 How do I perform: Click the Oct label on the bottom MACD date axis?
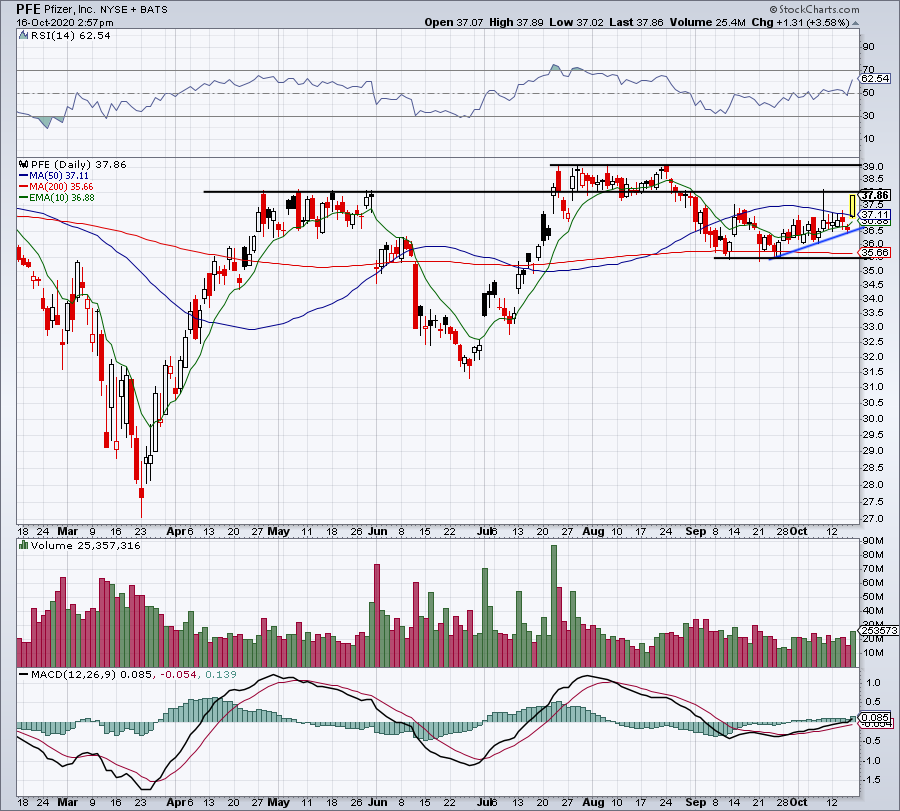pos(798,802)
